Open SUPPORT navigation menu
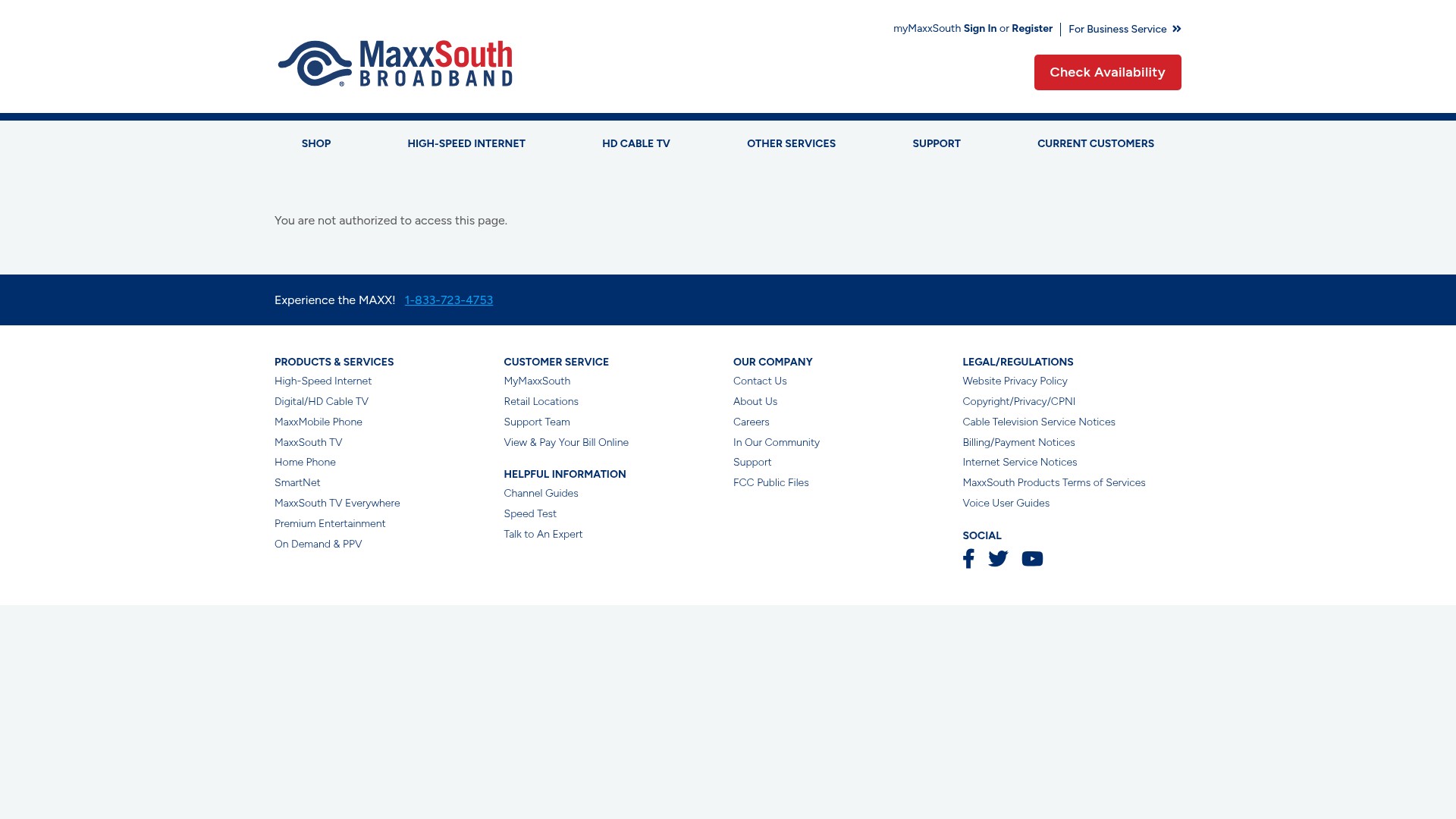The image size is (1456, 819). point(937,143)
